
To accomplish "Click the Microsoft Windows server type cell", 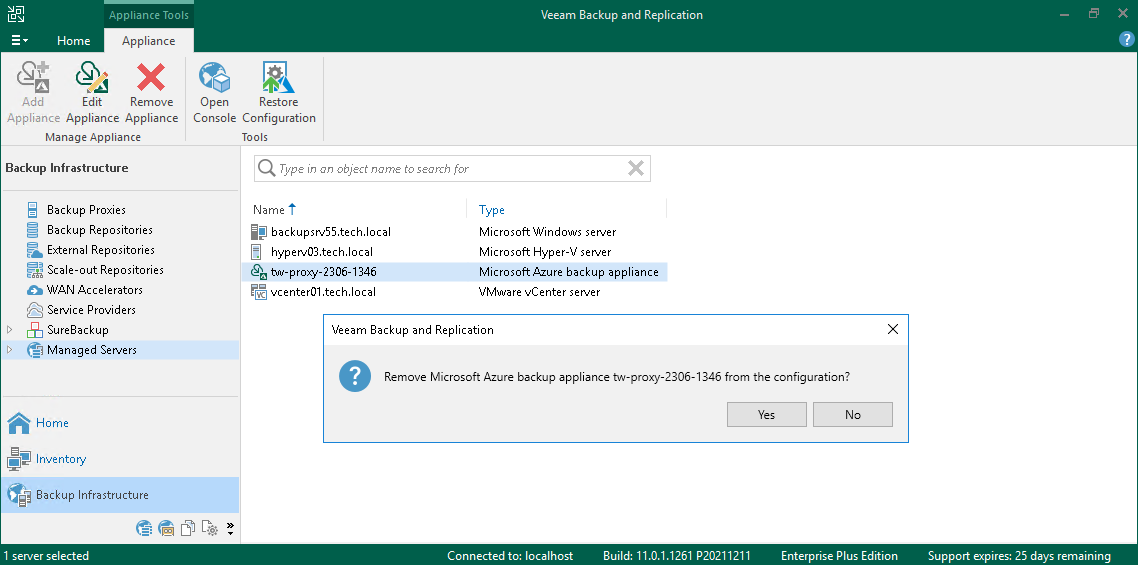I will 547,232.
